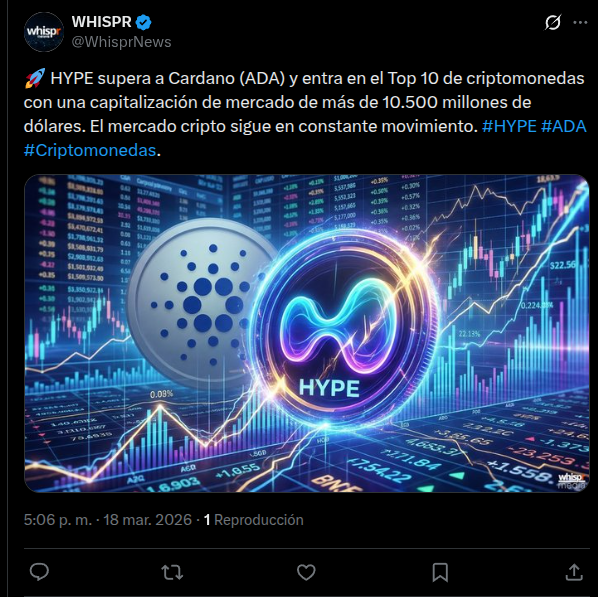Open the #Criptomonedas hashtag

pos(90,150)
